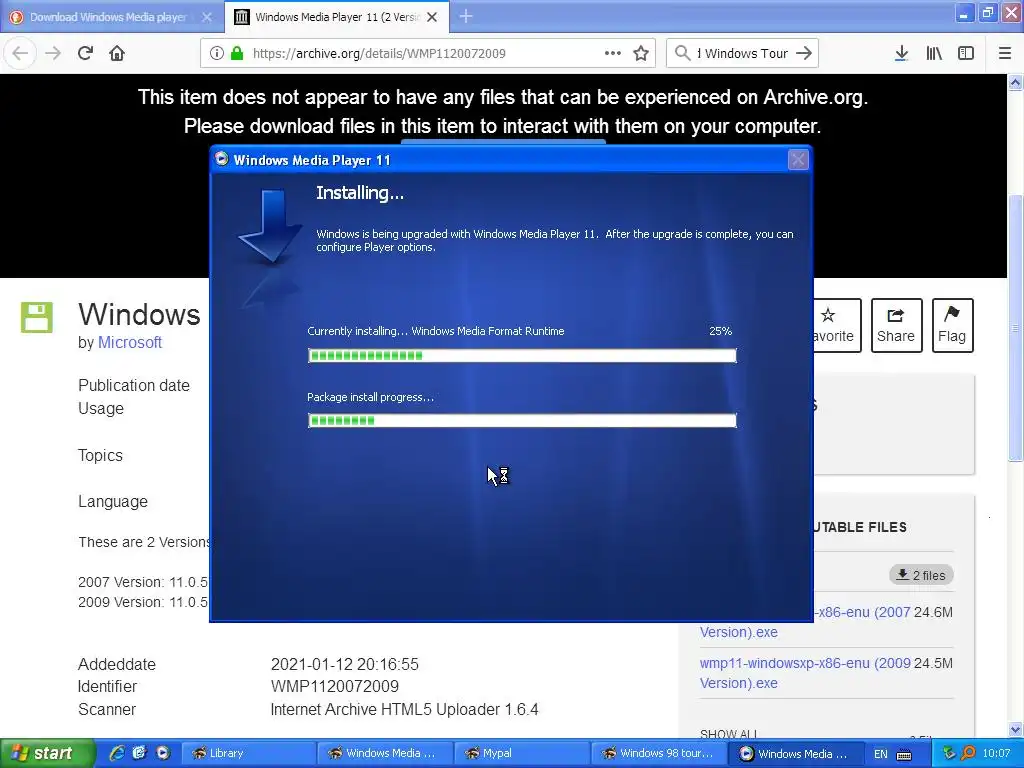Show site information icon in address bar

coord(216,54)
